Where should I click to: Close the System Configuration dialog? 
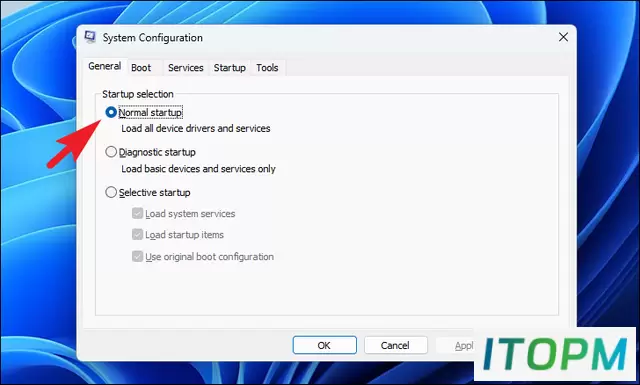(x=563, y=37)
